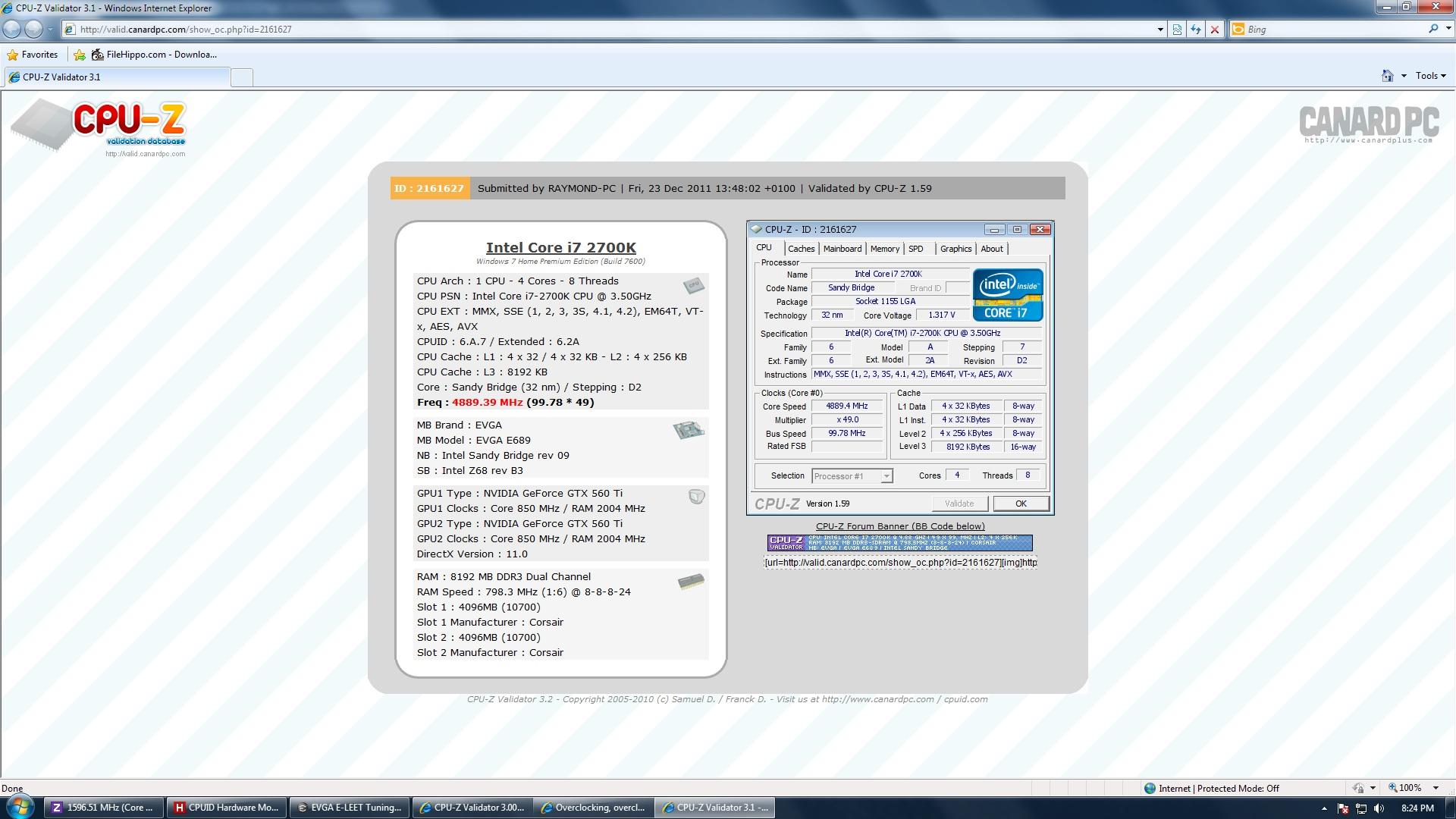Open the Intel Core i7 2700K heading link
This screenshot has width=1456, height=819.
tap(561, 247)
